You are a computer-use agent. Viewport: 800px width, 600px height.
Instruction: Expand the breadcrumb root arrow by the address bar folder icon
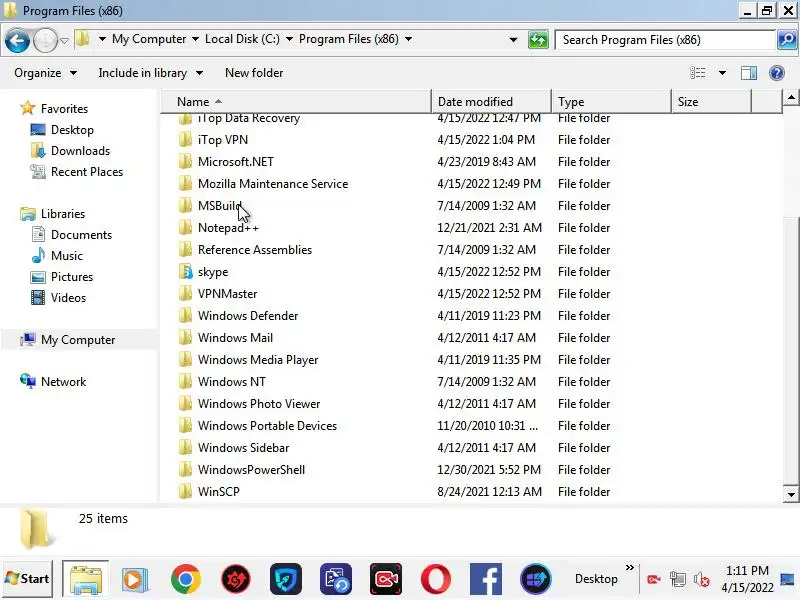[102, 39]
